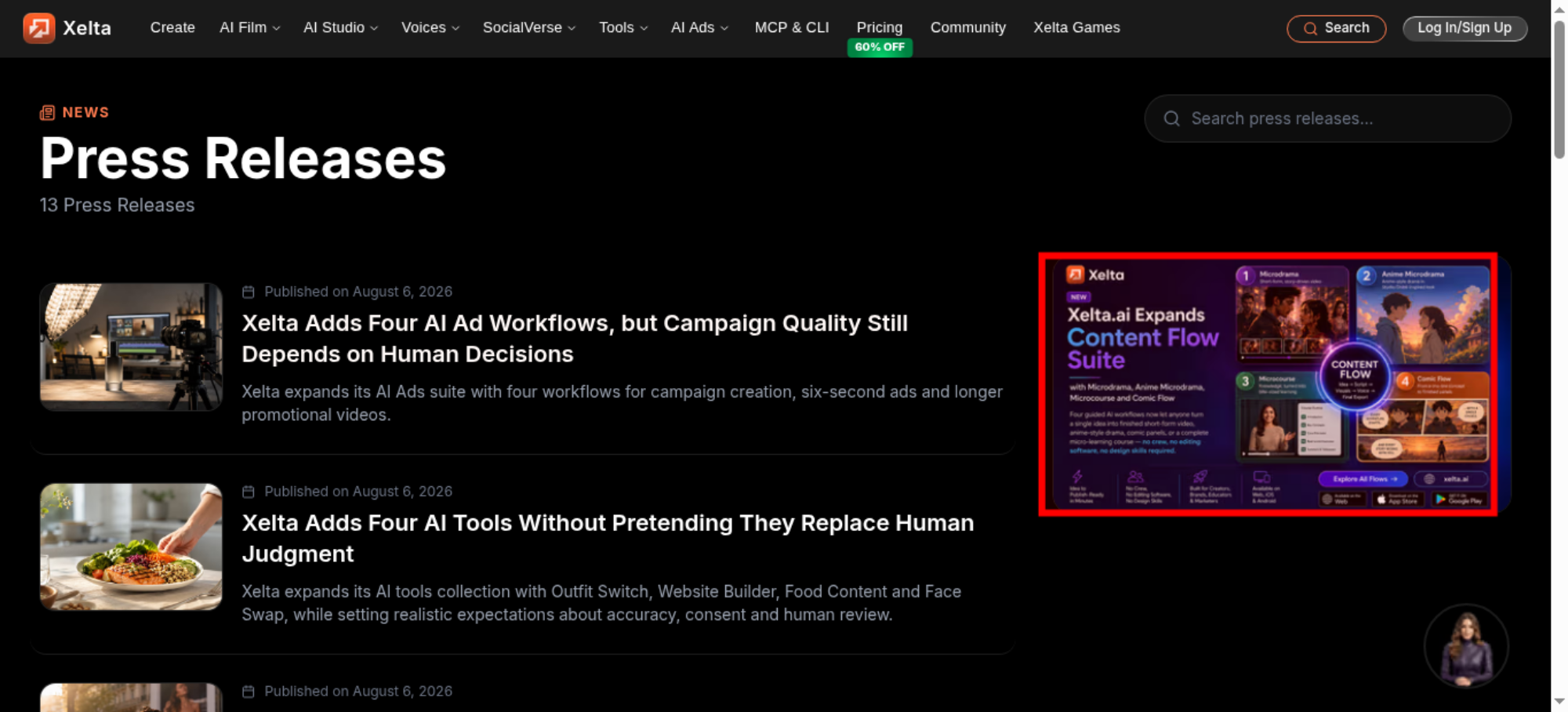This screenshot has height=712, width=1568.
Task: Open the MCP & CLI page
Action: [792, 27]
